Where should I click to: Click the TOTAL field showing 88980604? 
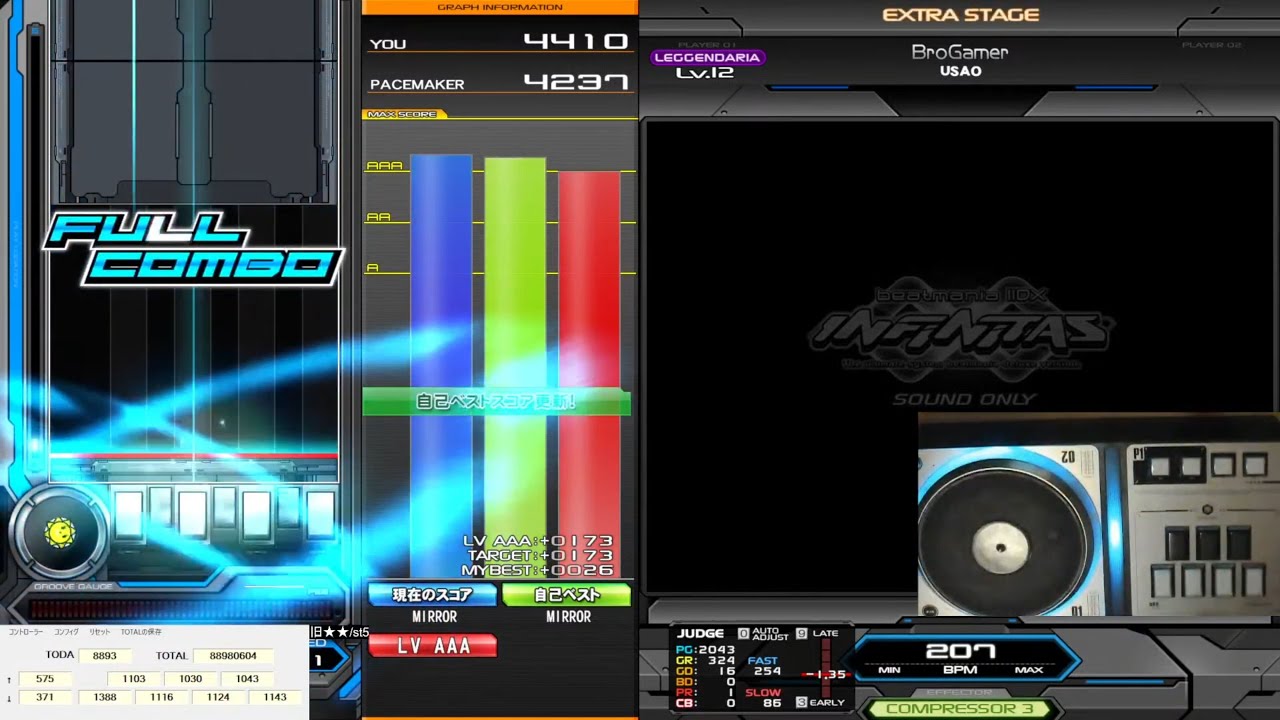point(233,656)
